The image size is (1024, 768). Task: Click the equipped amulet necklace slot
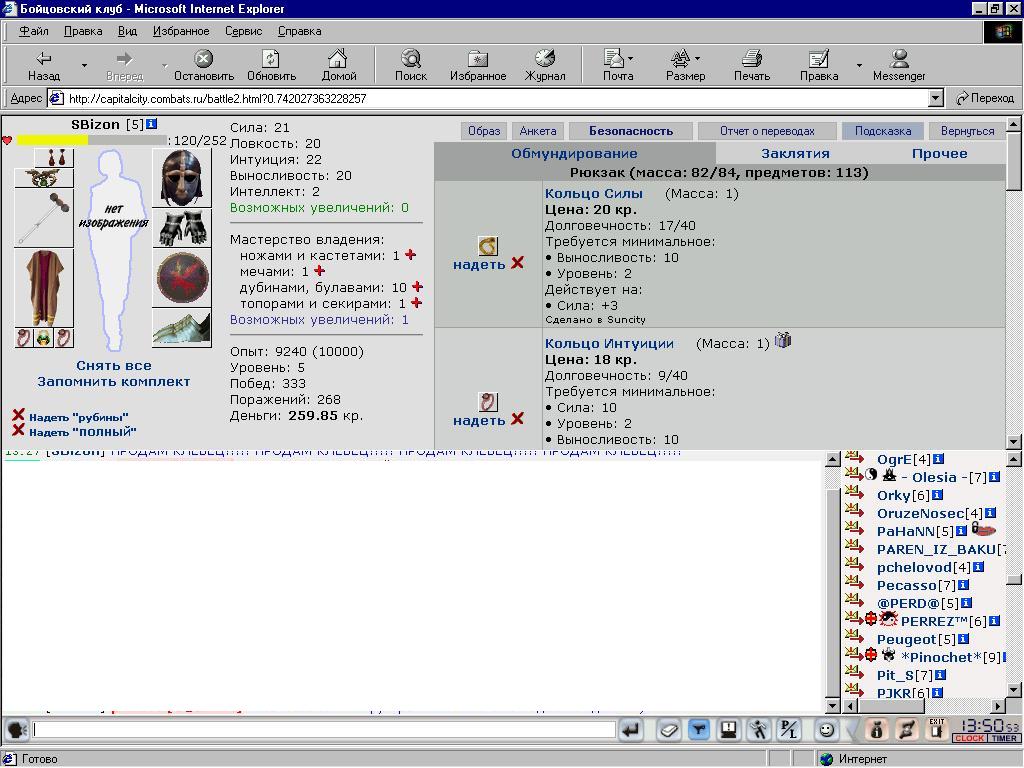coord(44,178)
